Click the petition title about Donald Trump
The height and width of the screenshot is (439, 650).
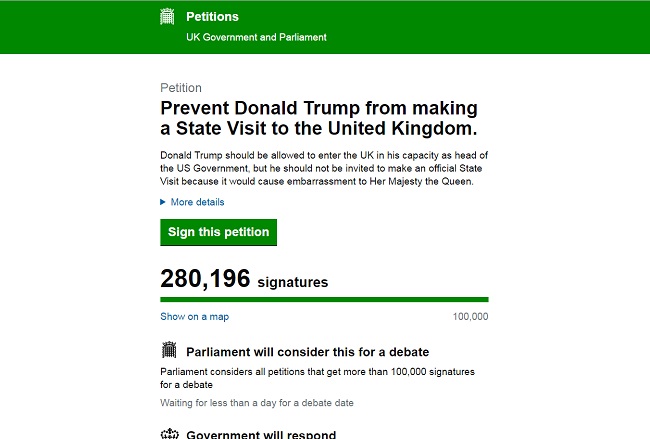(319, 119)
